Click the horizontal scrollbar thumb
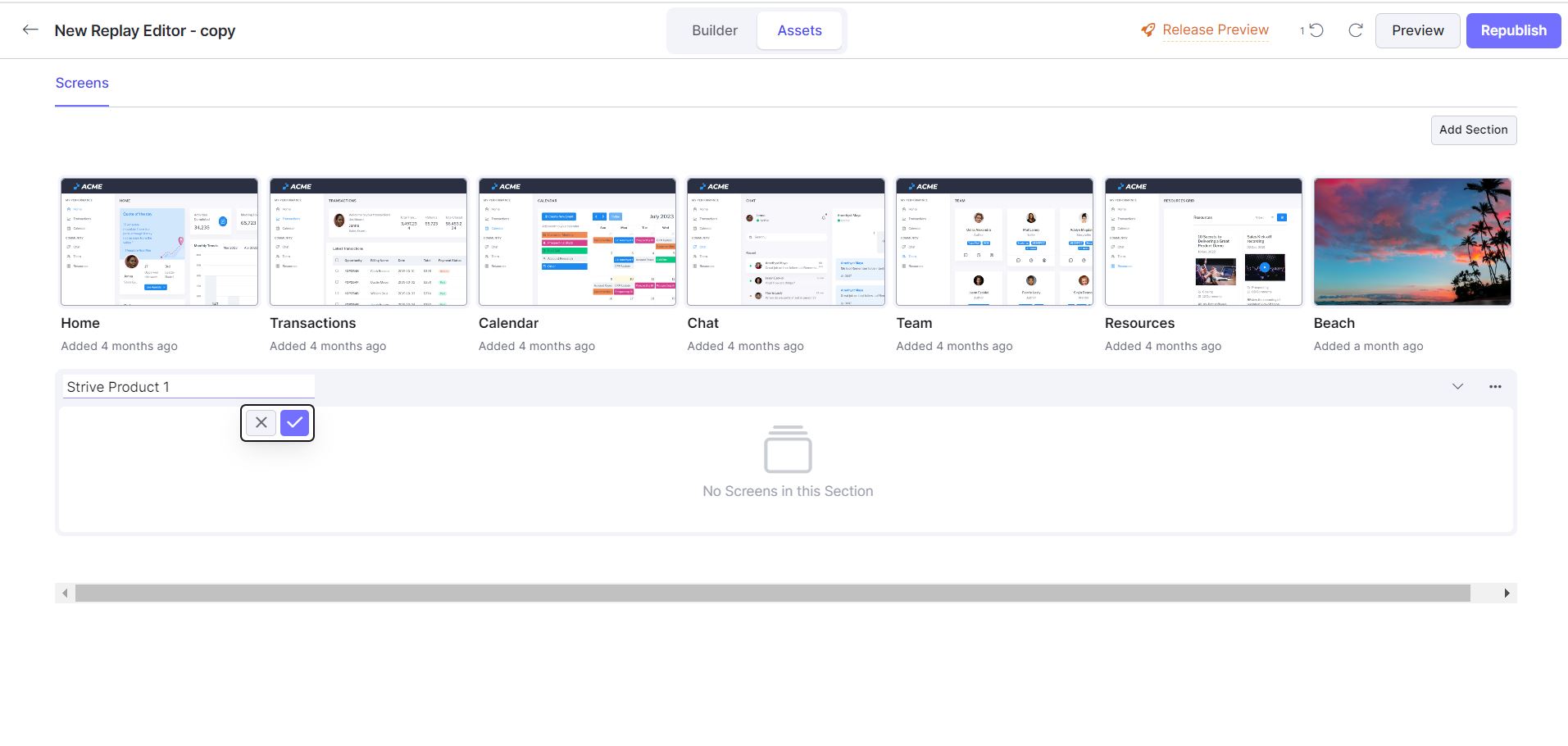 772,593
